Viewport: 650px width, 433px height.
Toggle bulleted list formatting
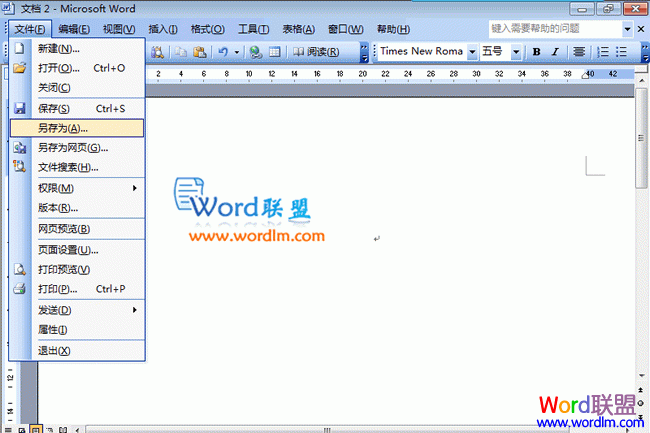click(x=621, y=52)
